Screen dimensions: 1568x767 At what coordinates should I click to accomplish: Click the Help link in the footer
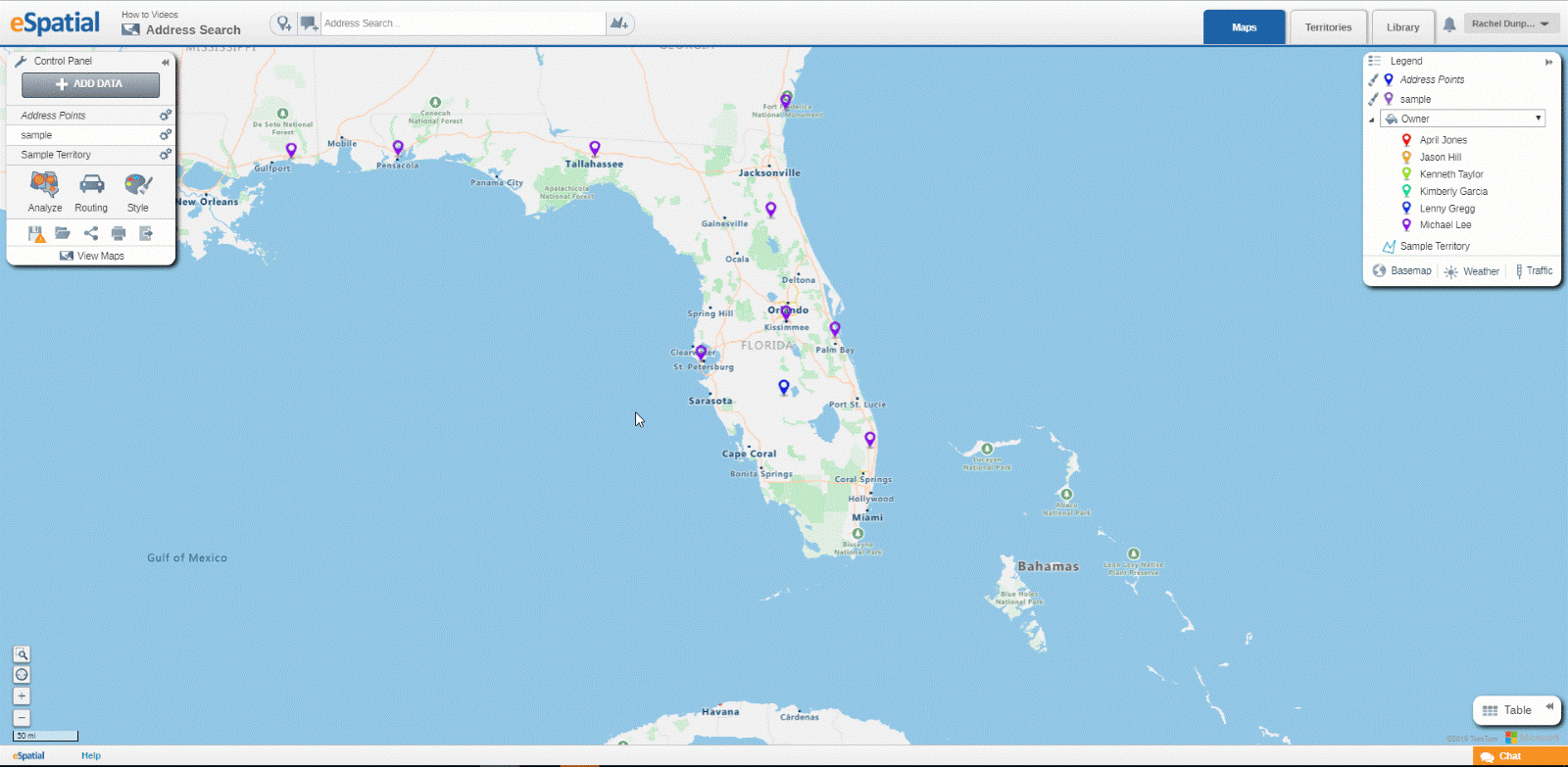pyautogui.click(x=91, y=756)
